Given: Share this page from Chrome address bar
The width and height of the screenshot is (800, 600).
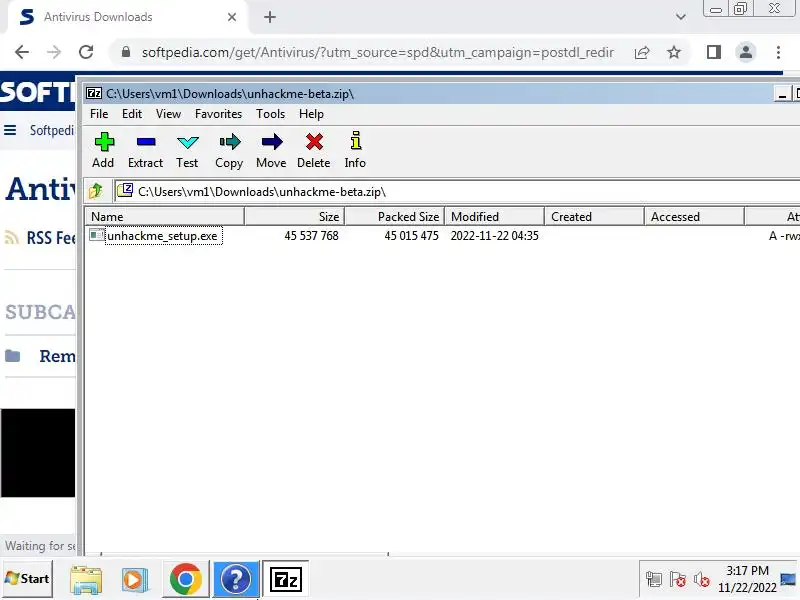Looking at the screenshot, I should (642, 52).
